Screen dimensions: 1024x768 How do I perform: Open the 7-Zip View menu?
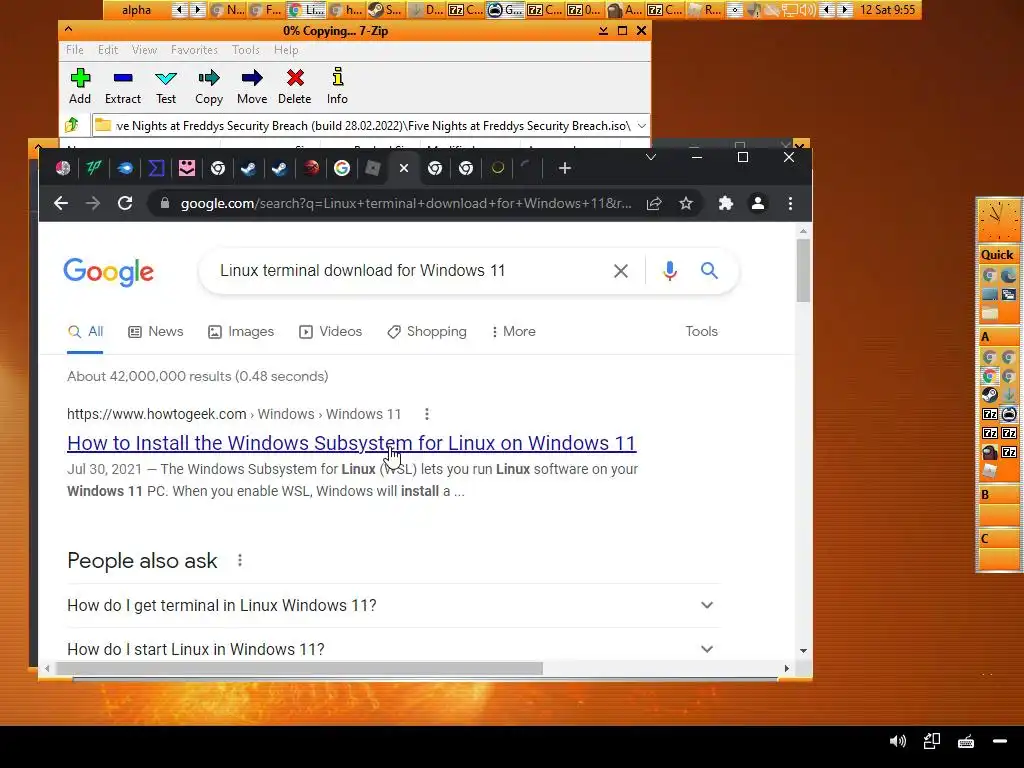[144, 50]
